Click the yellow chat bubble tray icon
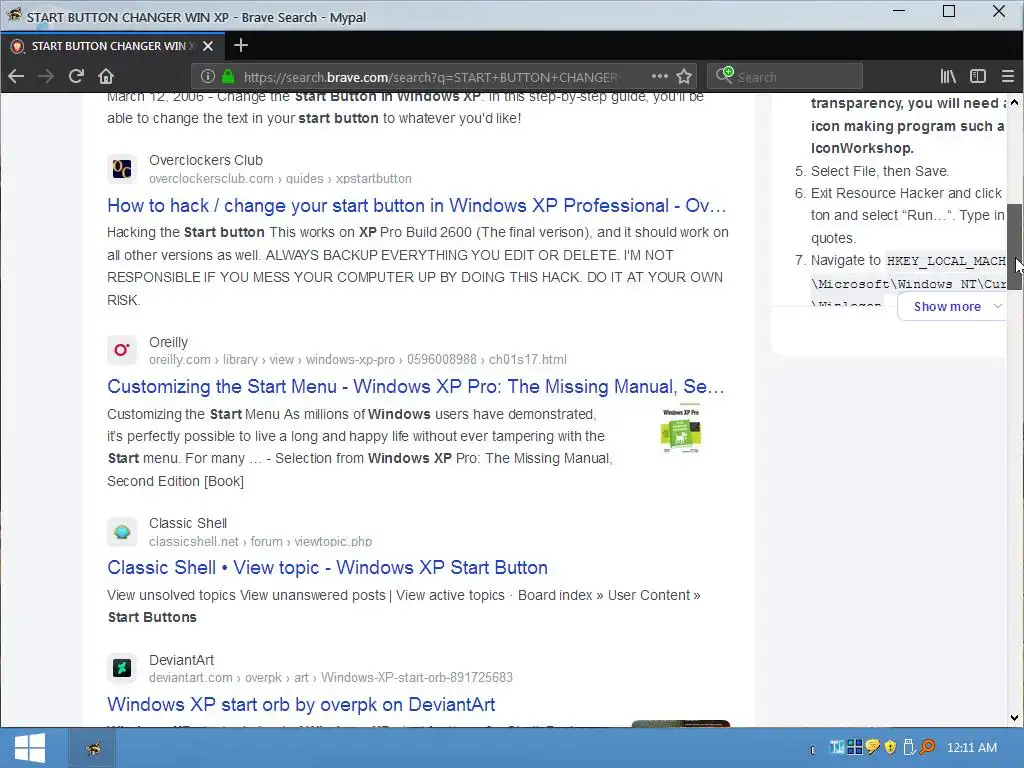This screenshot has width=1024, height=768. tap(872, 747)
